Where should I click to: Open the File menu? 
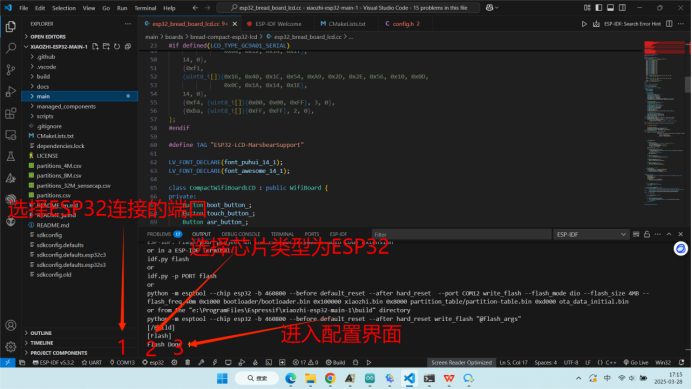[x=23, y=8]
